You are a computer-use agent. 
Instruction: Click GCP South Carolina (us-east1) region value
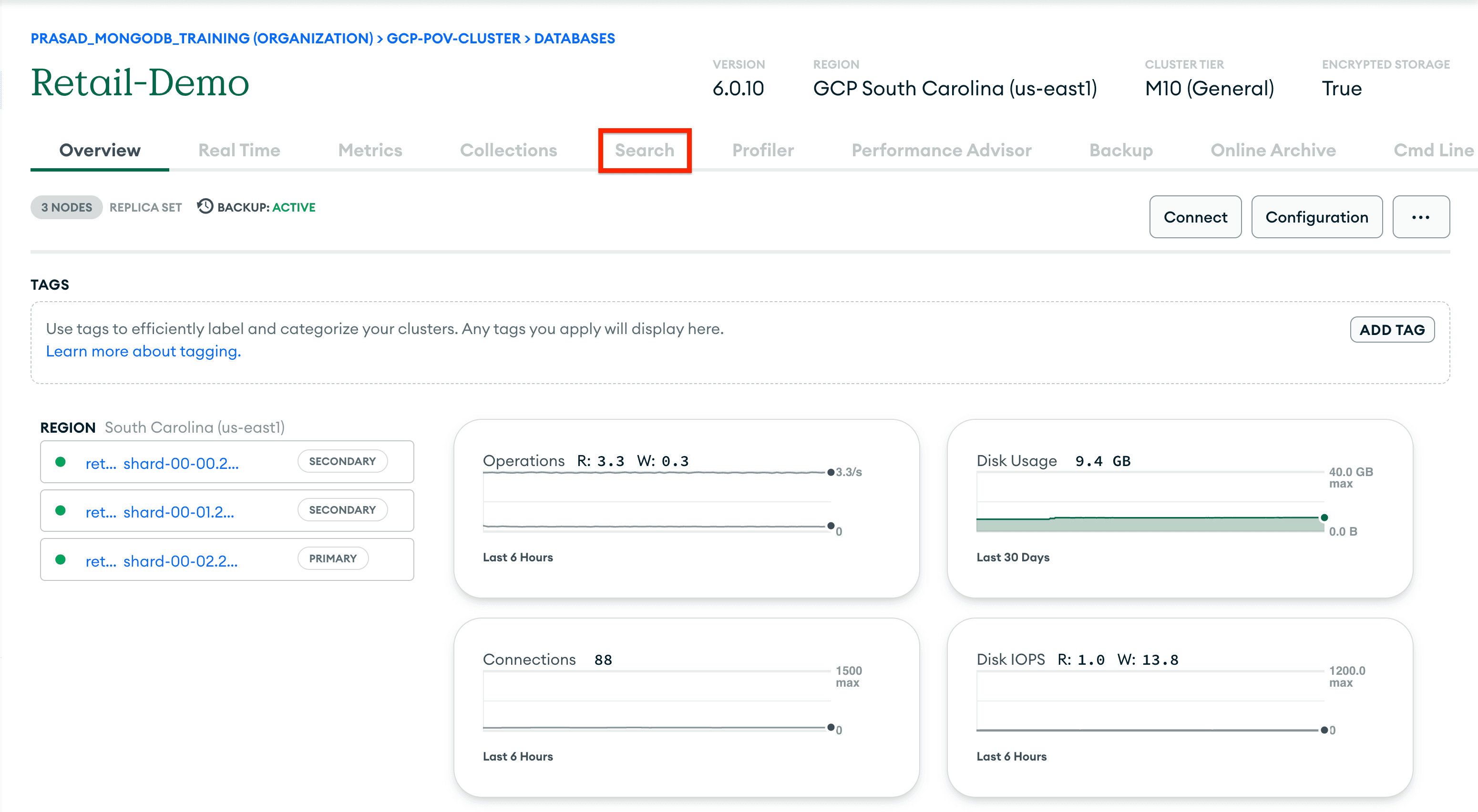pos(955,88)
